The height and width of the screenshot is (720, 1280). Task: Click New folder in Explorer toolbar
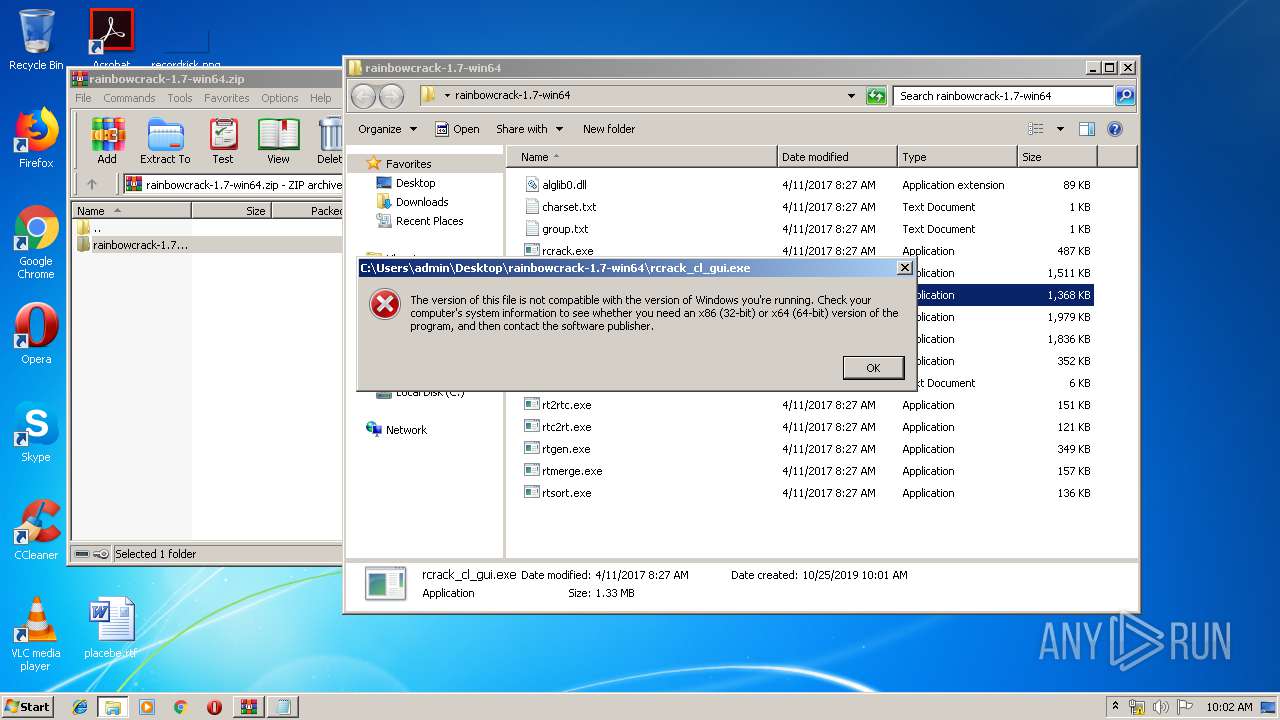point(609,129)
